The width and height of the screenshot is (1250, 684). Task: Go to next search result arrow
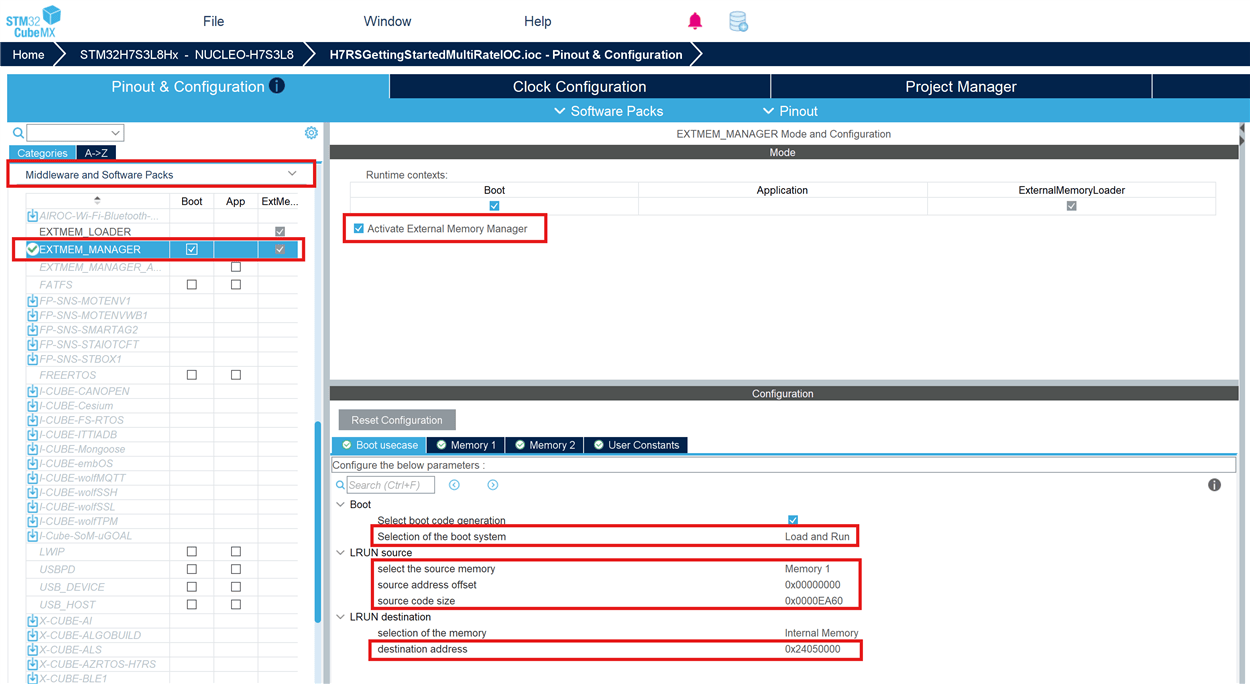[493, 485]
